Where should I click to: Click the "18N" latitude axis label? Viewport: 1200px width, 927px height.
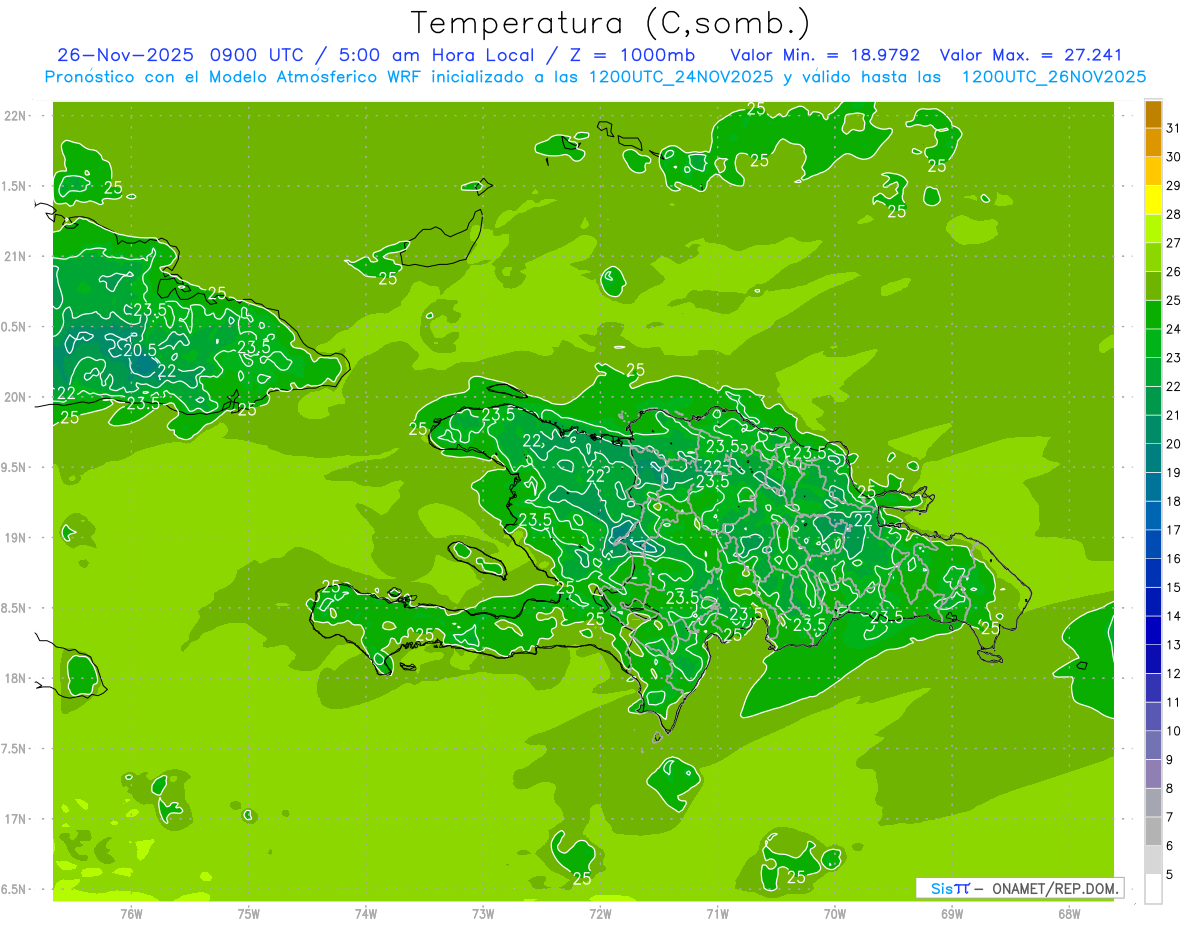coord(16,678)
